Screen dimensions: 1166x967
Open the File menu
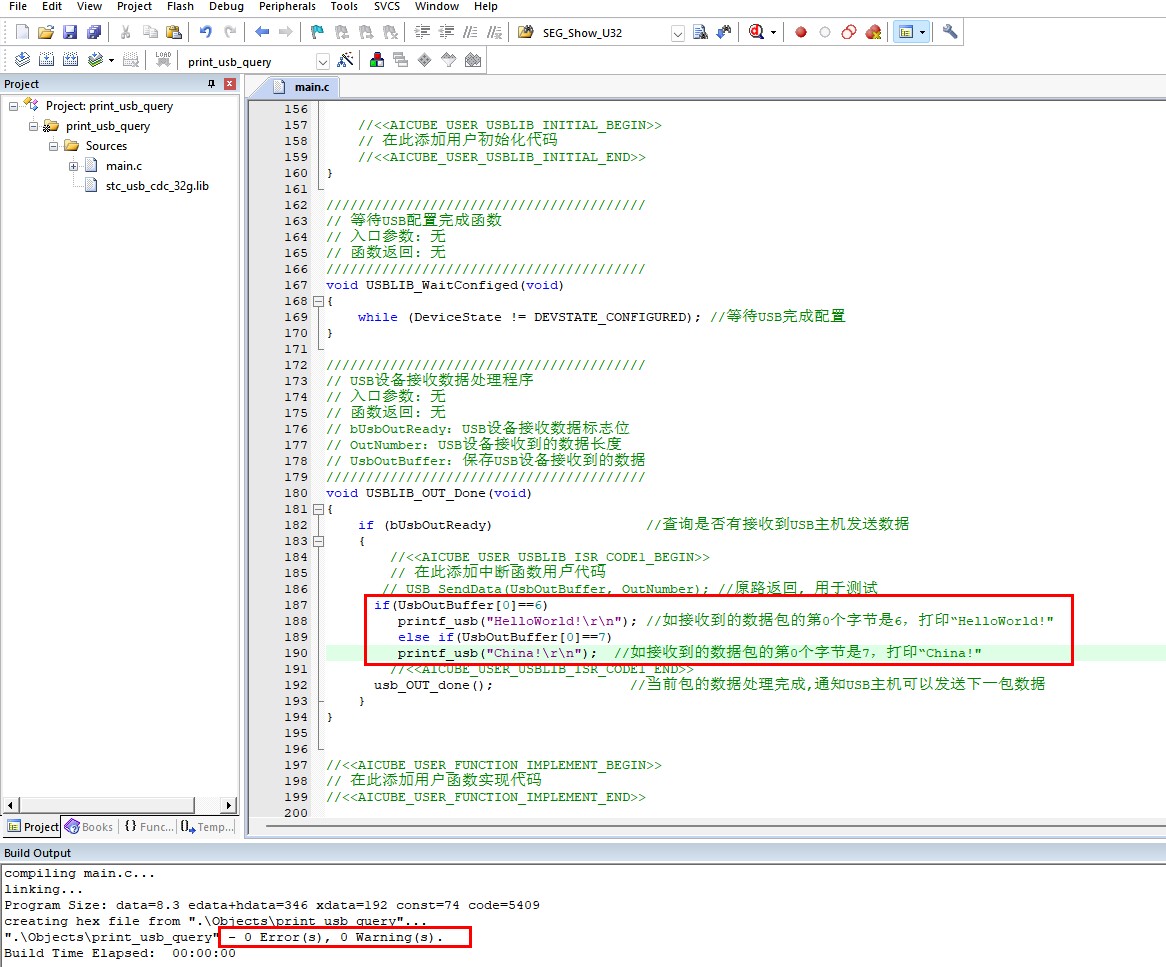18,7
